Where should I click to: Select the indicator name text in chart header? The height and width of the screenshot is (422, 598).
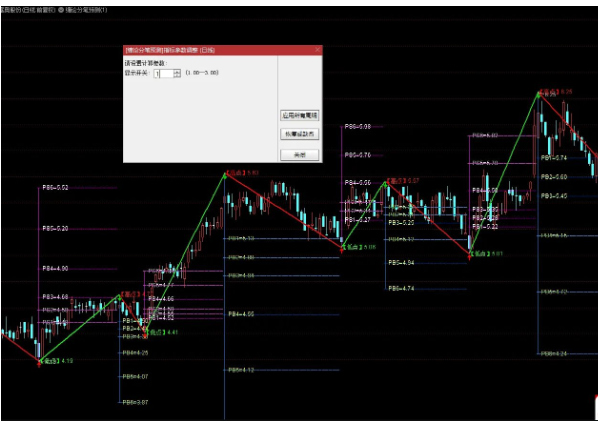(x=87, y=10)
